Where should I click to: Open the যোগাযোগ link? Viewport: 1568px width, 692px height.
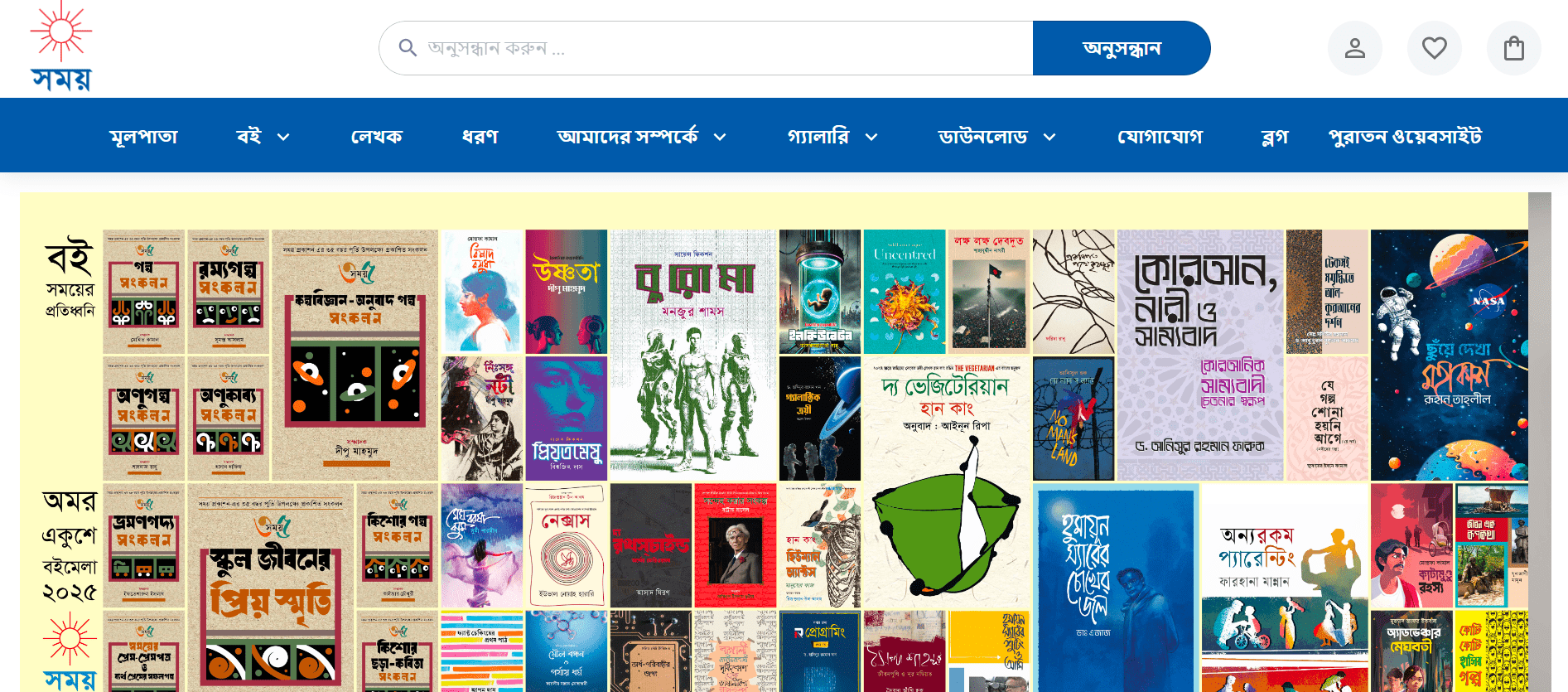pyautogui.click(x=1160, y=137)
